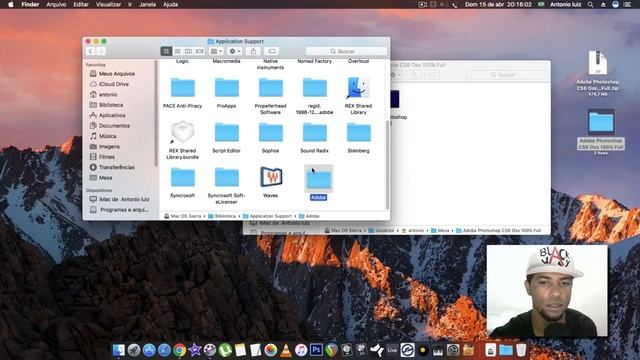
Task: Select the Script Editor folder
Action: (227, 133)
